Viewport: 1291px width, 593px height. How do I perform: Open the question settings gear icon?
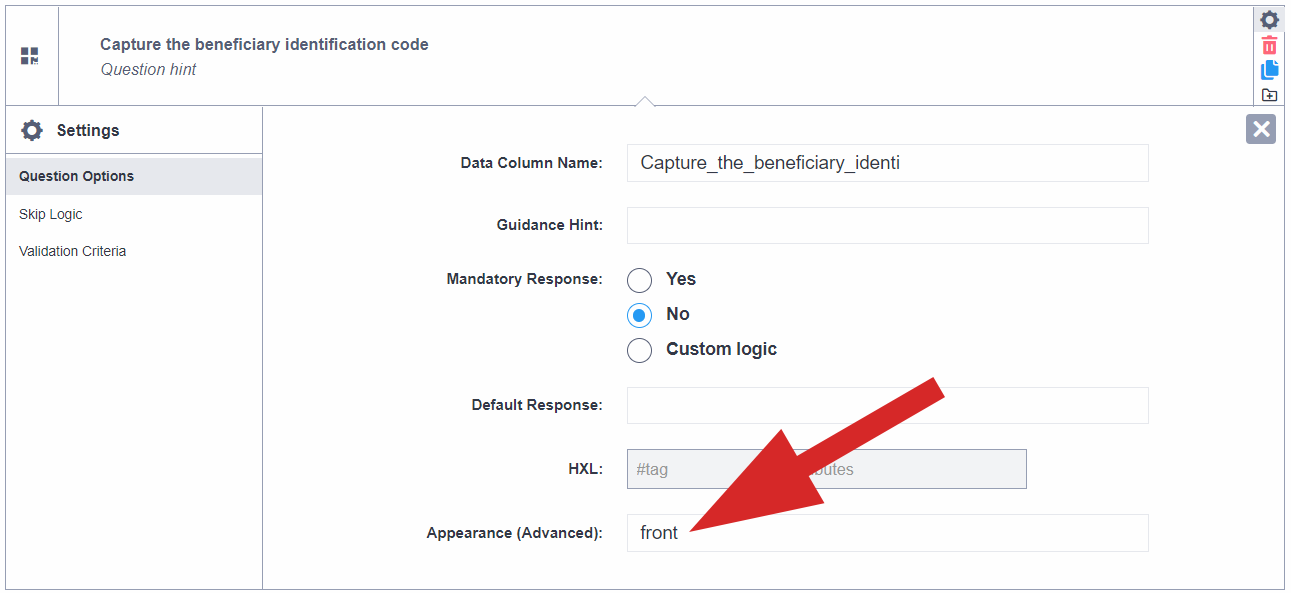(1269, 19)
